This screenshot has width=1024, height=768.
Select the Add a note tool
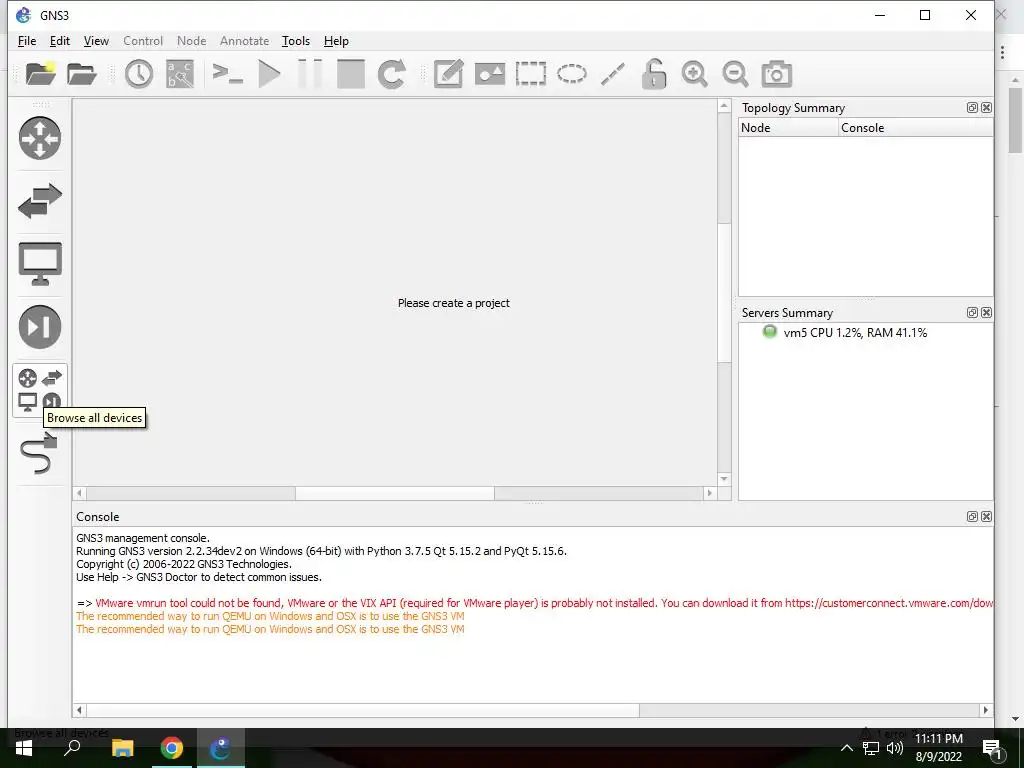pyautogui.click(x=449, y=74)
